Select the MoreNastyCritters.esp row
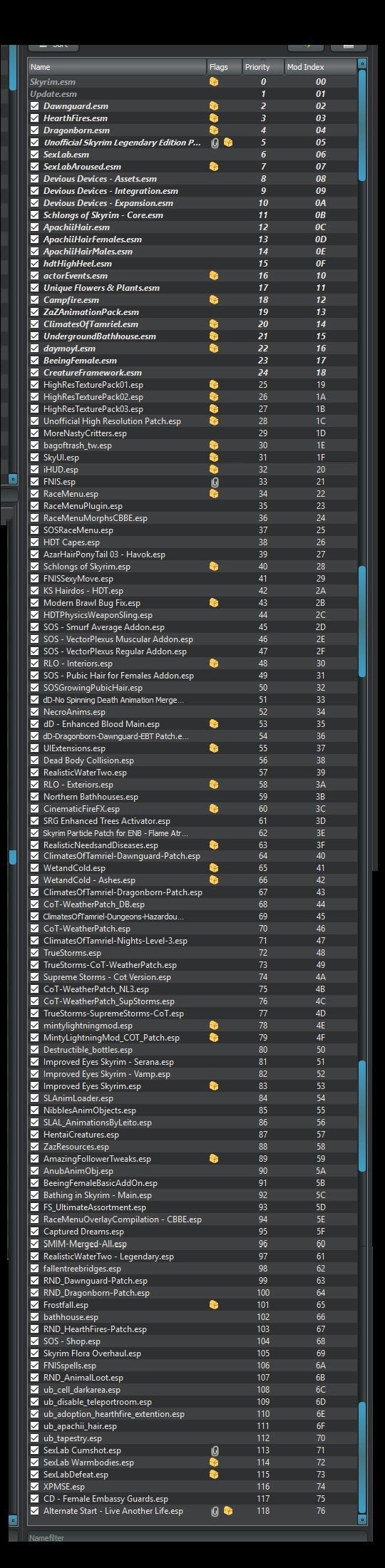 point(192,433)
